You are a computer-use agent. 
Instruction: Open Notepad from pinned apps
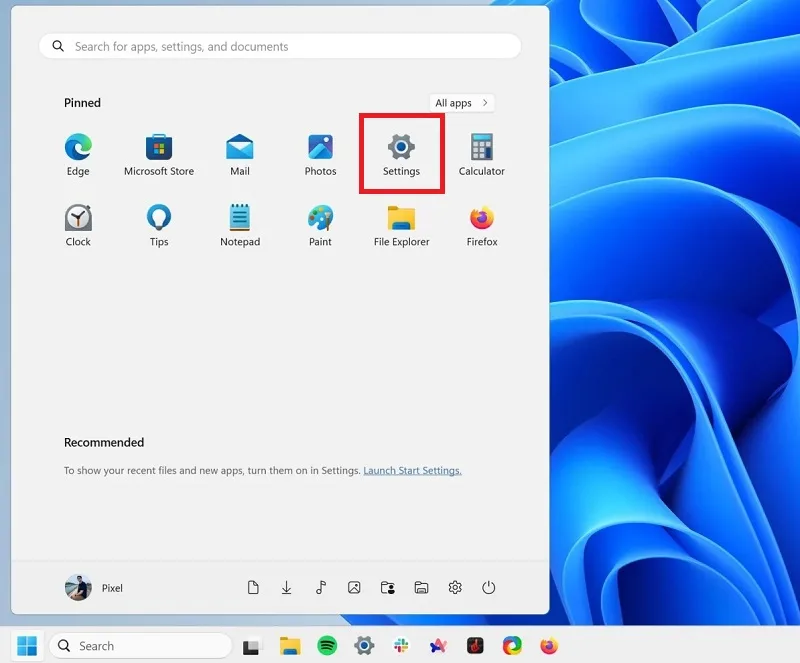240,226
